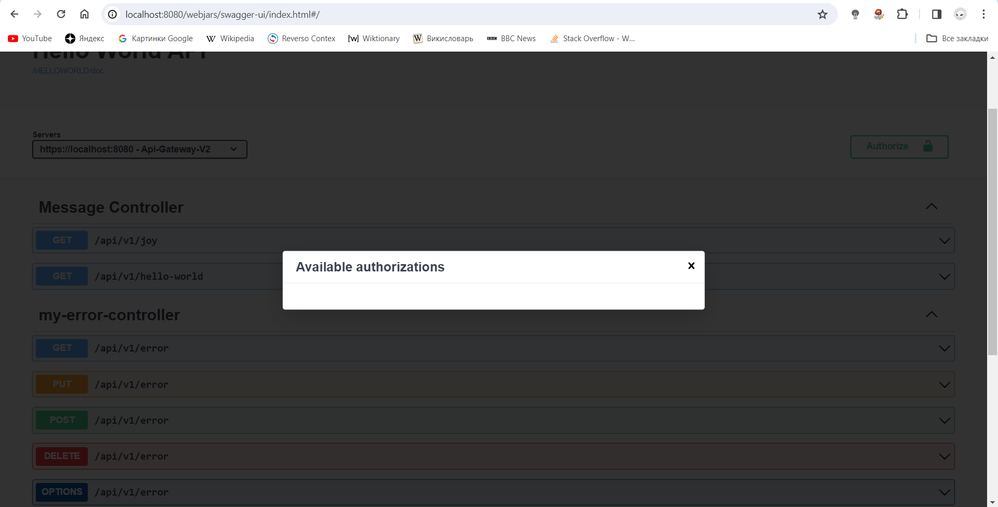Image resolution: width=998 pixels, height=507 pixels.
Task: Toggle the browser side panel
Action: click(x=936, y=14)
